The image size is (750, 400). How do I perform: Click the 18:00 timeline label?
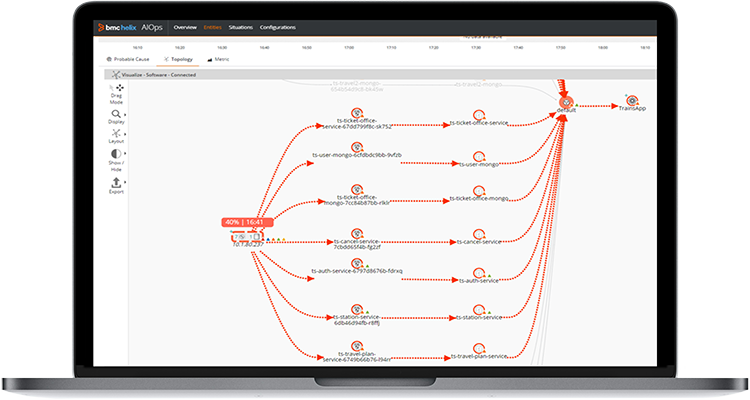603,48
